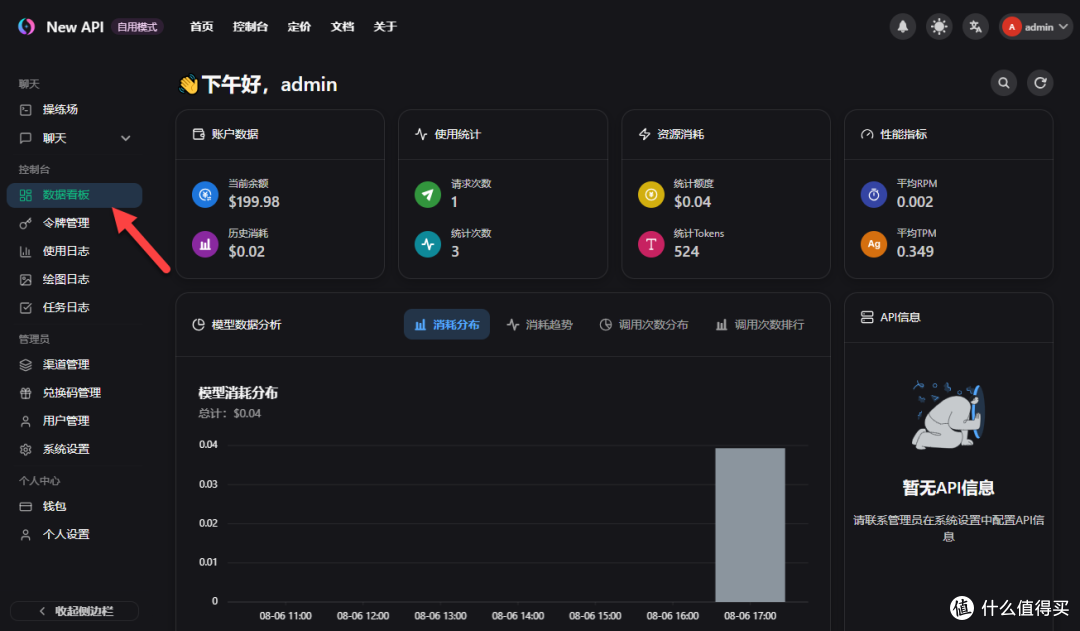This screenshot has width=1080, height=631.
Task: Click the 绘图日志 image icon
Action: coord(25,280)
